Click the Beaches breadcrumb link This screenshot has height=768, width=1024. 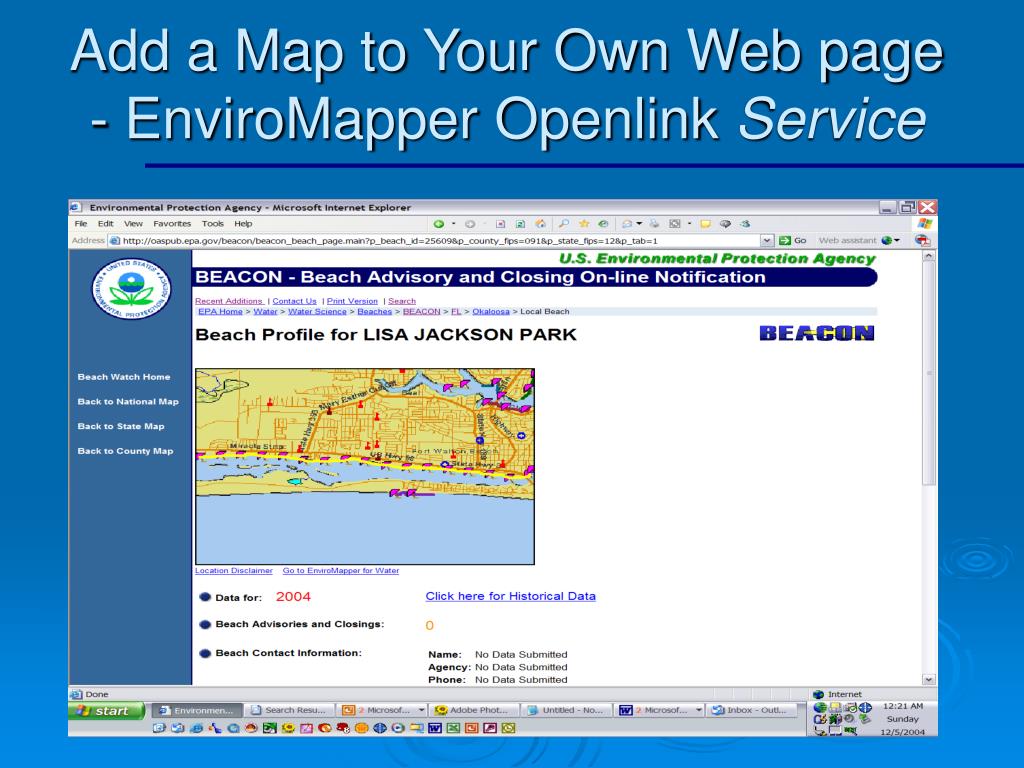pos(374,312)
